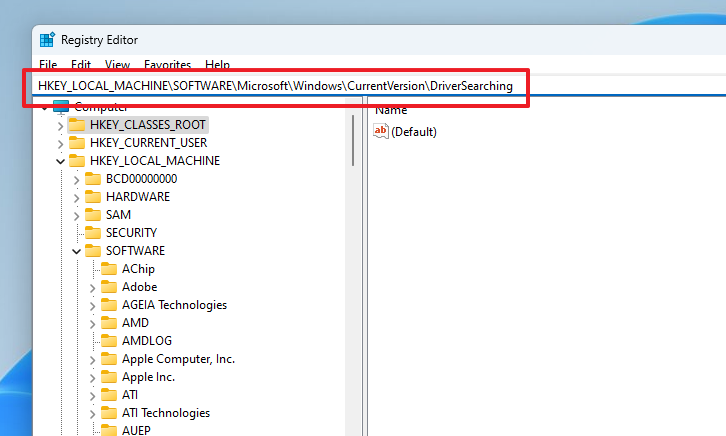
Task: Select the AUEP key label
Action: click(x=136, y=430)
